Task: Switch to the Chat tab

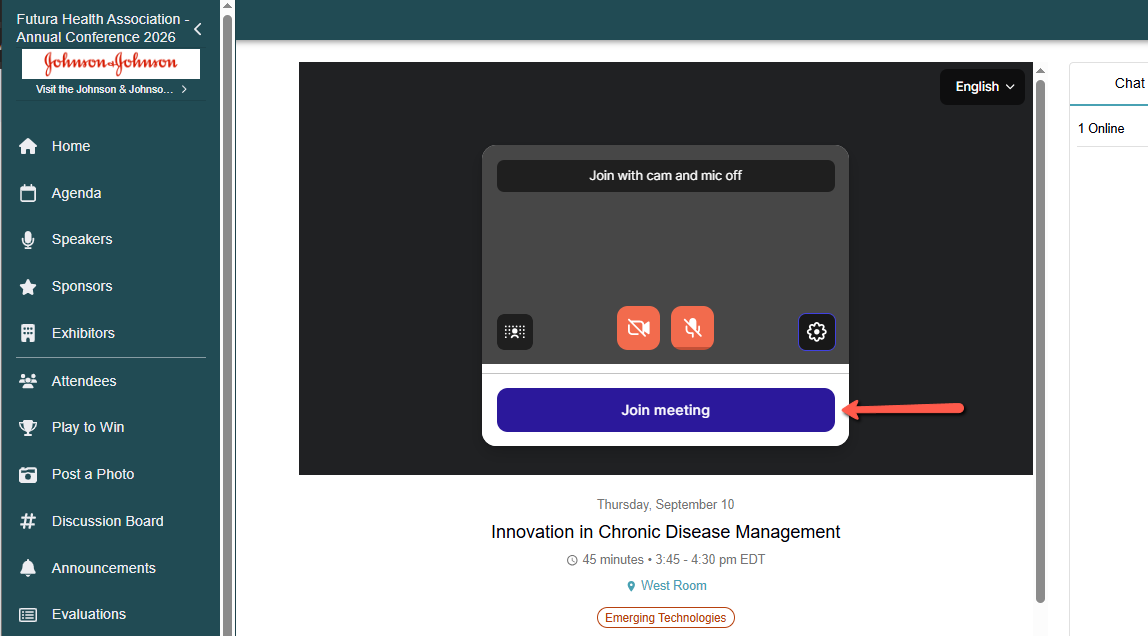Action: 1128,83
